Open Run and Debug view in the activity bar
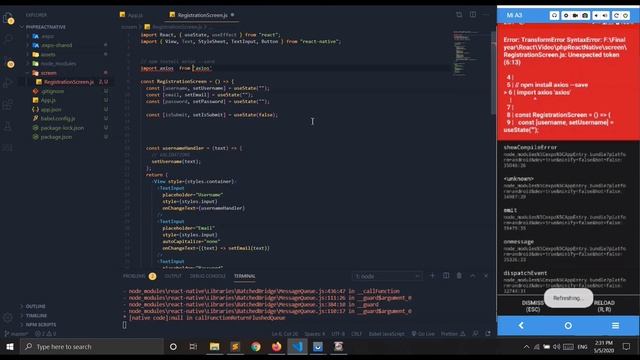Viewport: 640px width, 360px height. (8, 83)
